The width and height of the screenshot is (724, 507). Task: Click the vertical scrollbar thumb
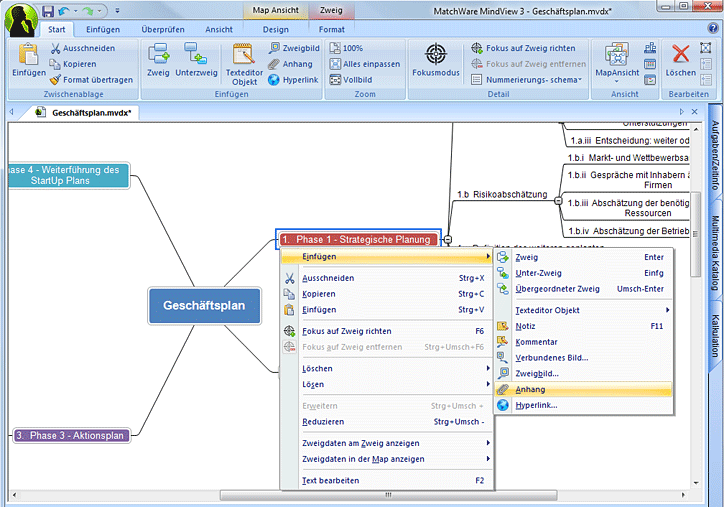coord(695,234)
